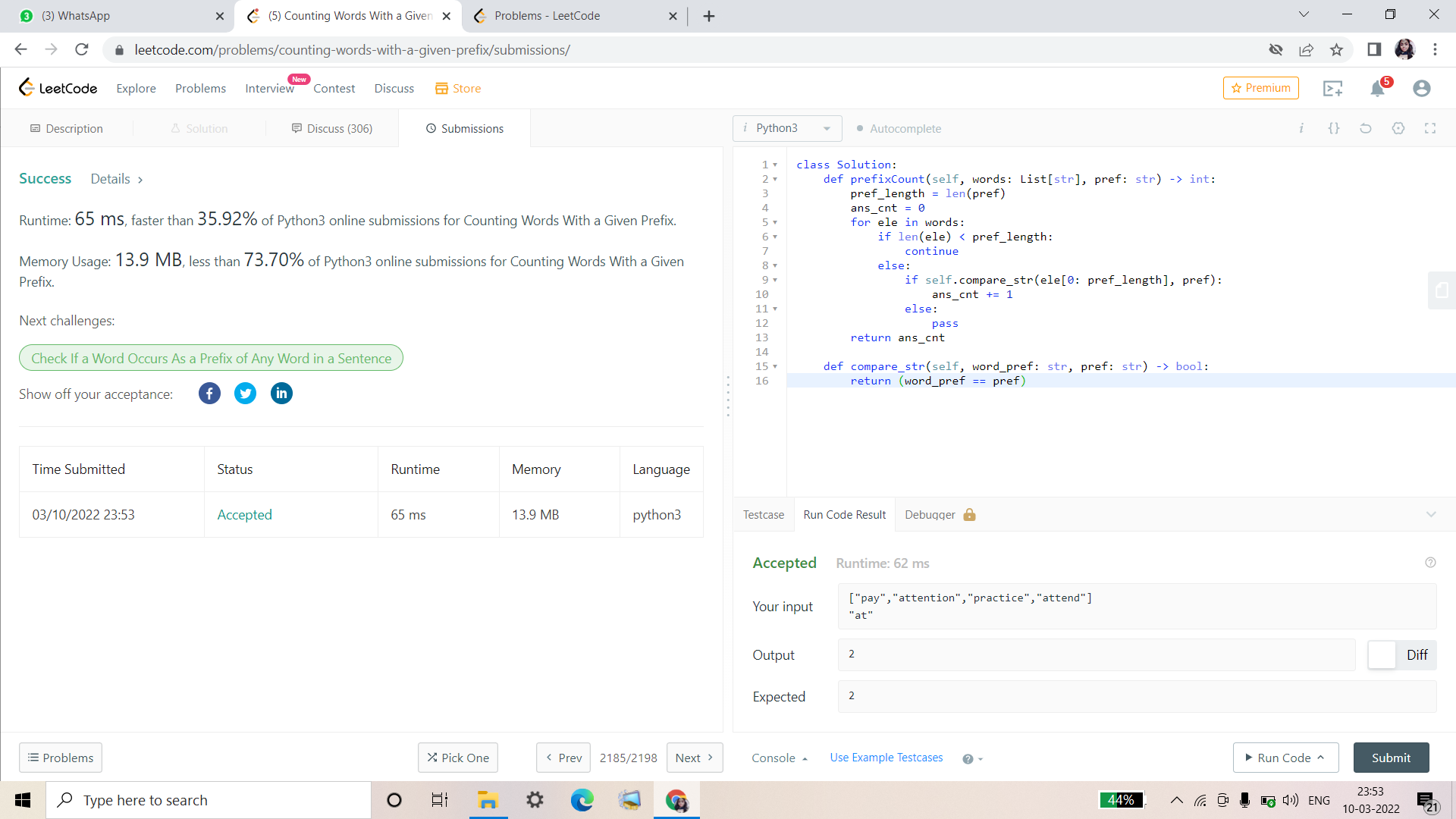Click Pick One random problem

pos(458,758)
